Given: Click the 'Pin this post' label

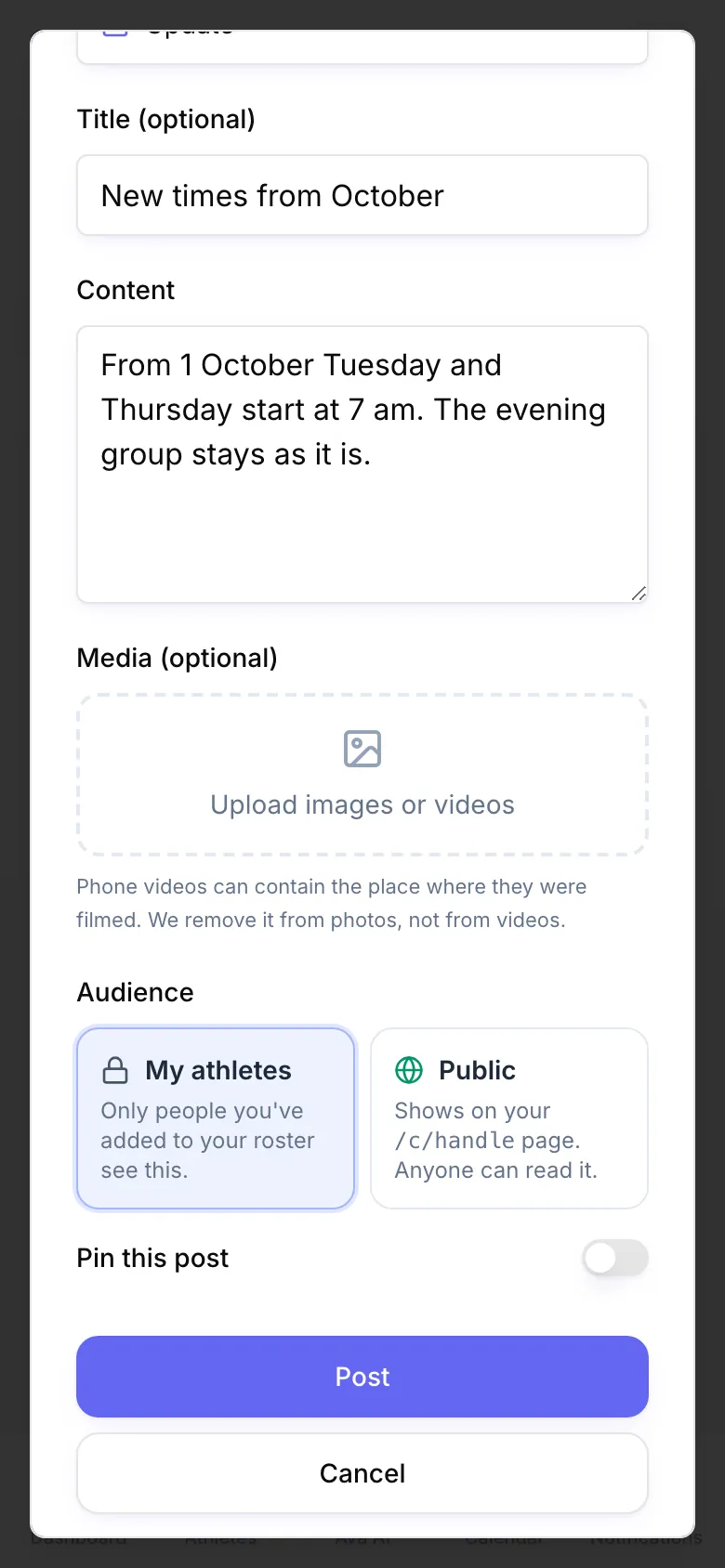Looking at the screenshot, I should tap(152, 1258).
